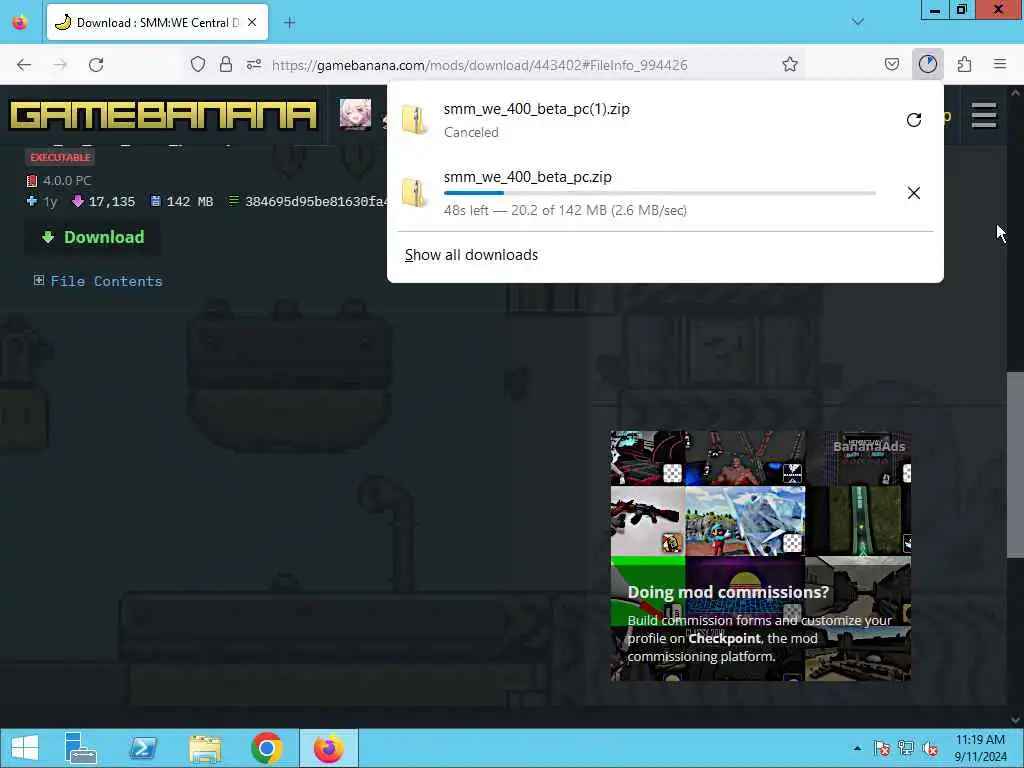The image size is (1024, 768).
Task: Click the page vertical scrollbar thumb
Action: (1015, 464)
